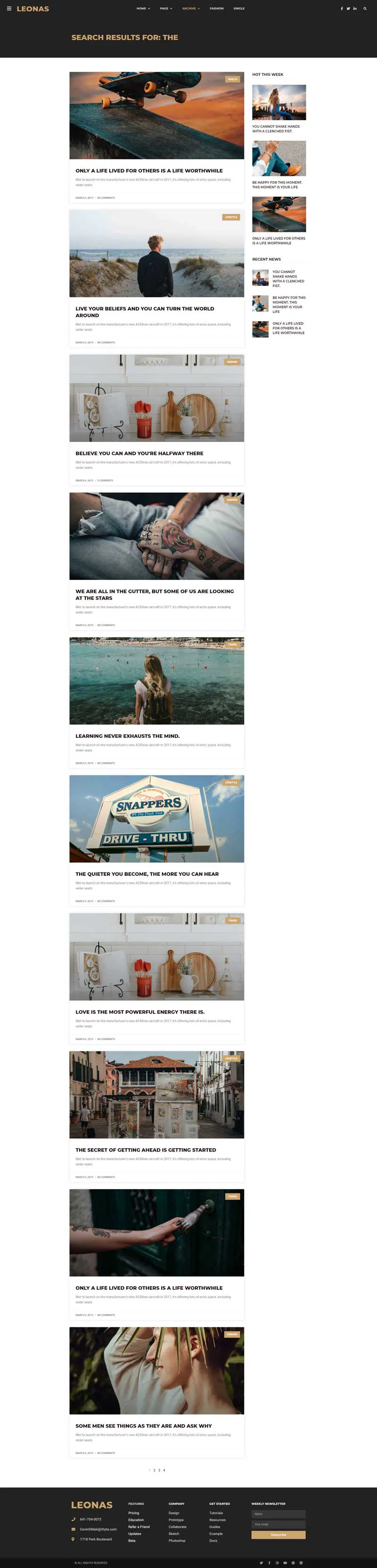The image size is (377, 1568).
Task: Click the Twitter icon in header
Action: 348,8
